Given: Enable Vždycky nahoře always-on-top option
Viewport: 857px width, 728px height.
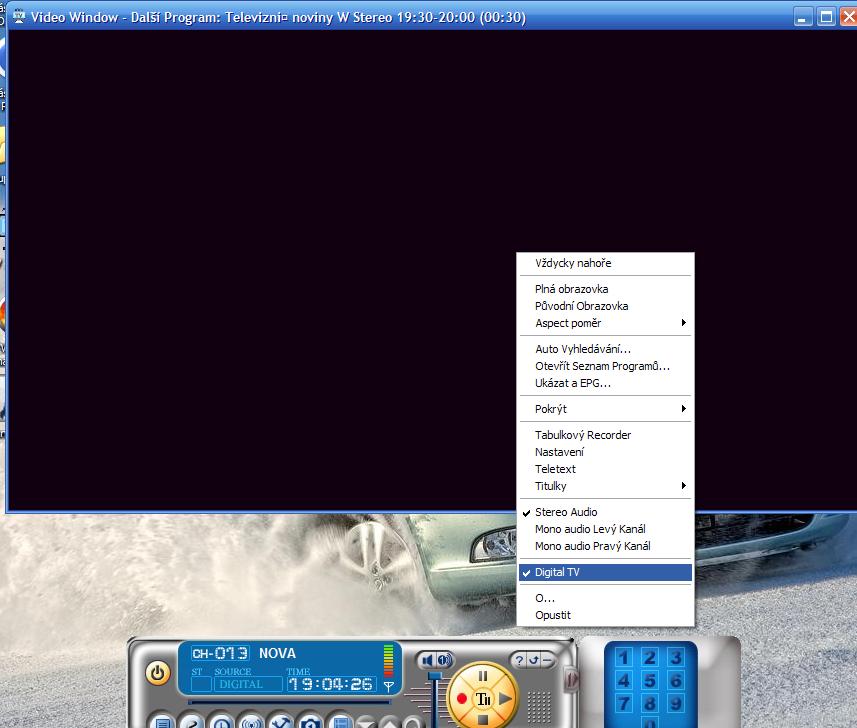Looking at the screenshot, I should [x=573, y=263].
